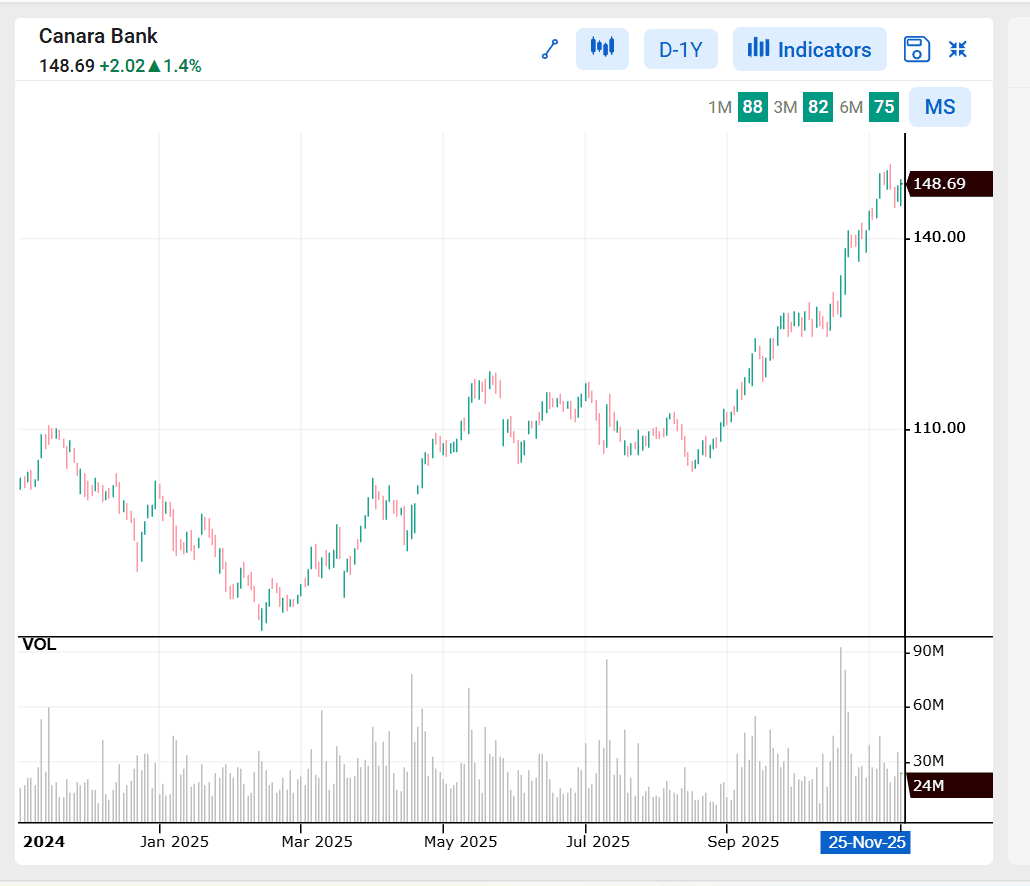Click the 90M volume axis label
This screenshot has width=1030, height=886.
(x=928, y=651)
